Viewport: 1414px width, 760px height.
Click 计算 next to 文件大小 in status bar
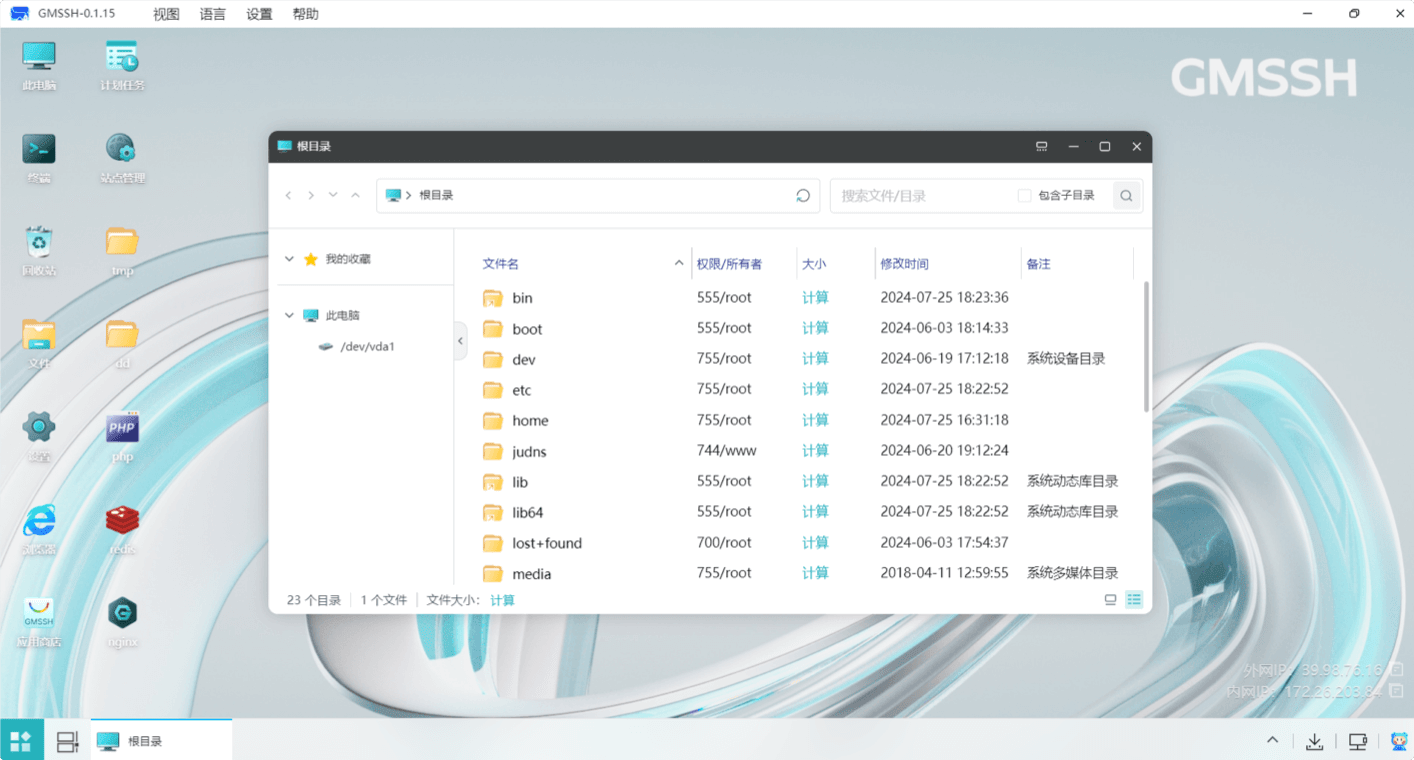pyautogui.click(x=502, y=600)
